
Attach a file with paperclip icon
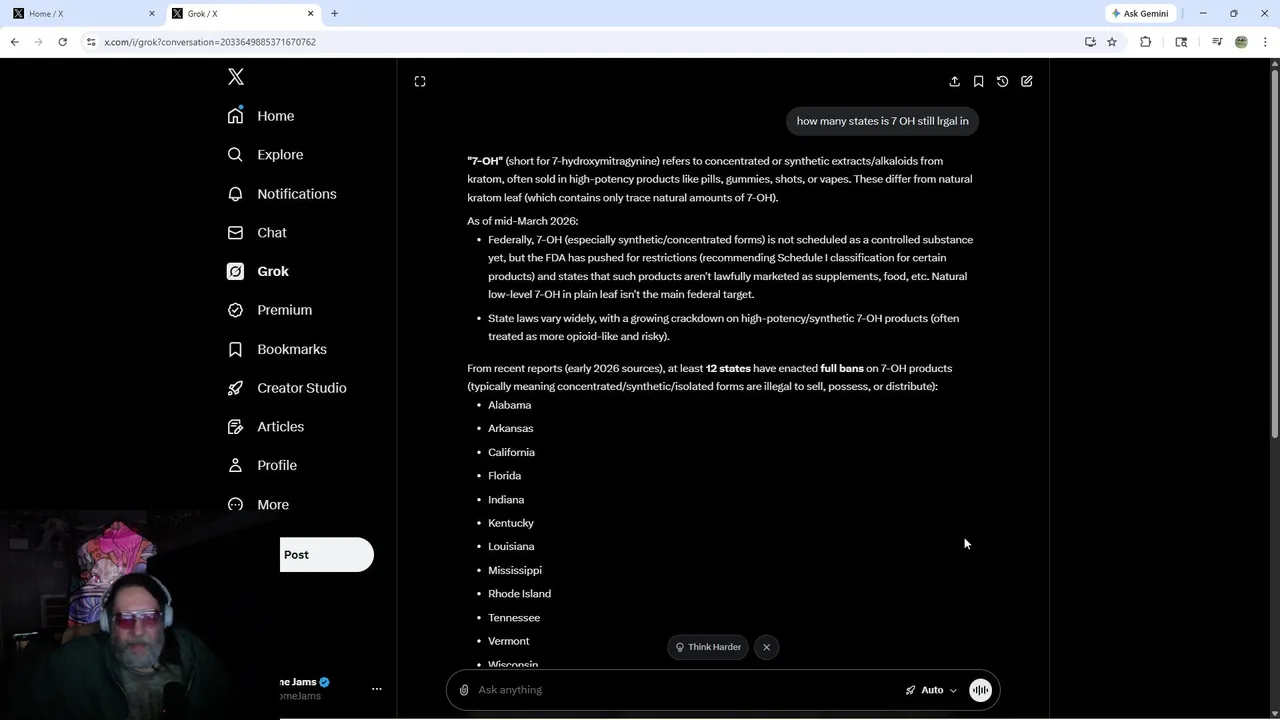tap(464, 690)
